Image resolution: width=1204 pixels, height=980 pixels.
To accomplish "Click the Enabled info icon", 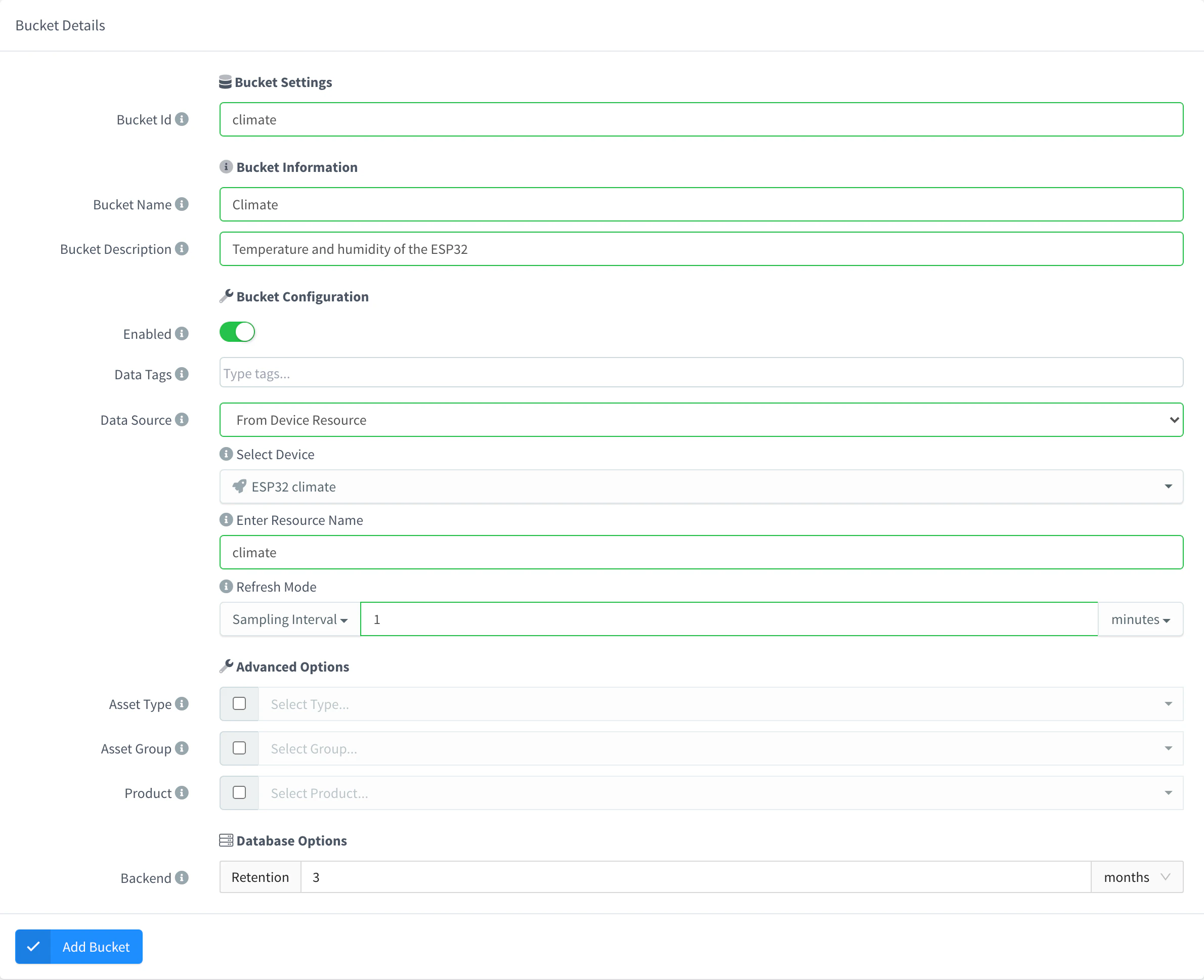I will pyautogui.click(x=182, y=334).
